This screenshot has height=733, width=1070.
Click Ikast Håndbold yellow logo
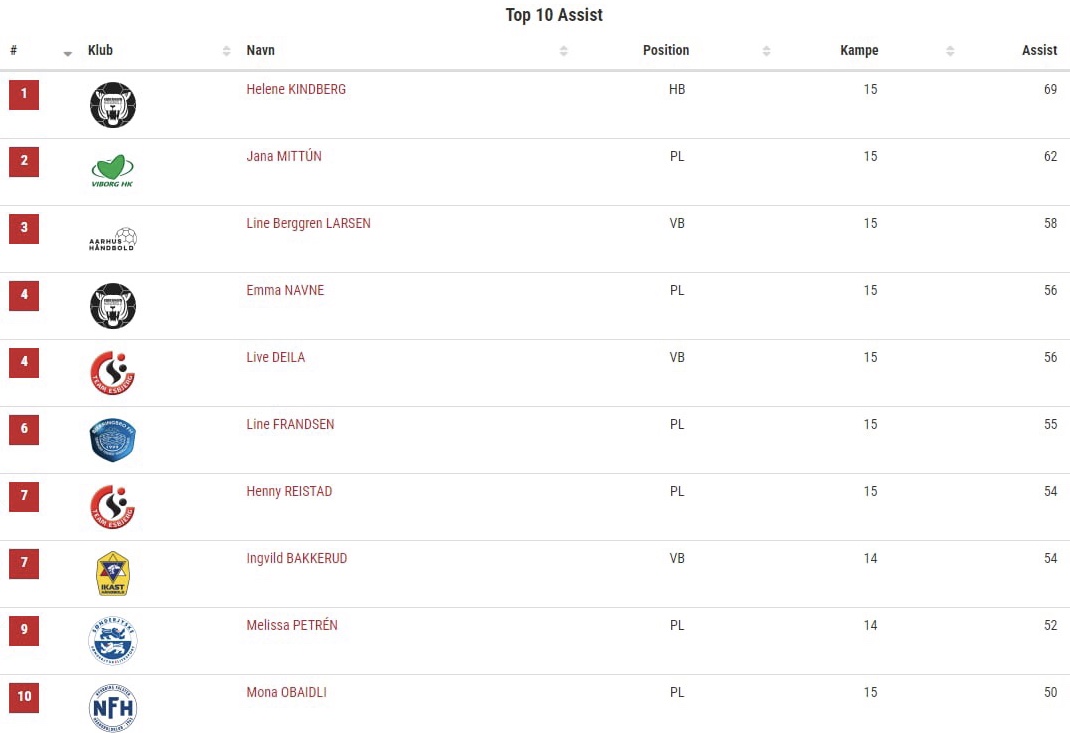(113, 573)
